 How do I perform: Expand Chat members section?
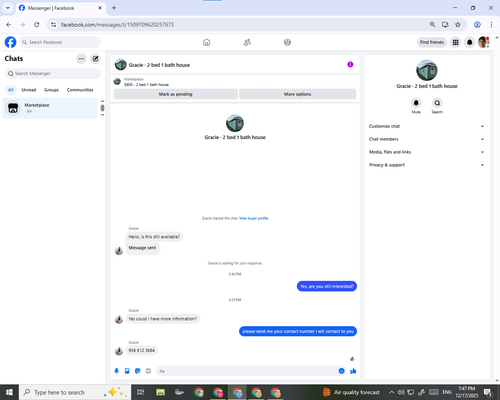pyautogui.click(x=427, y=139)
